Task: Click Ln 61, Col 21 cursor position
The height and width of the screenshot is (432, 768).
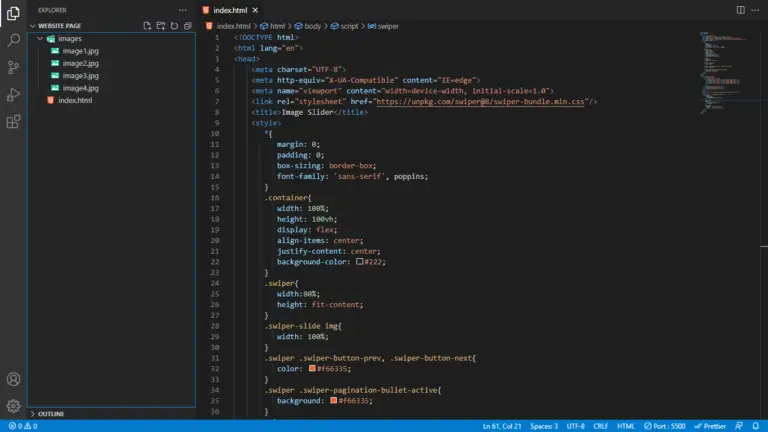Action: (502, 426)
